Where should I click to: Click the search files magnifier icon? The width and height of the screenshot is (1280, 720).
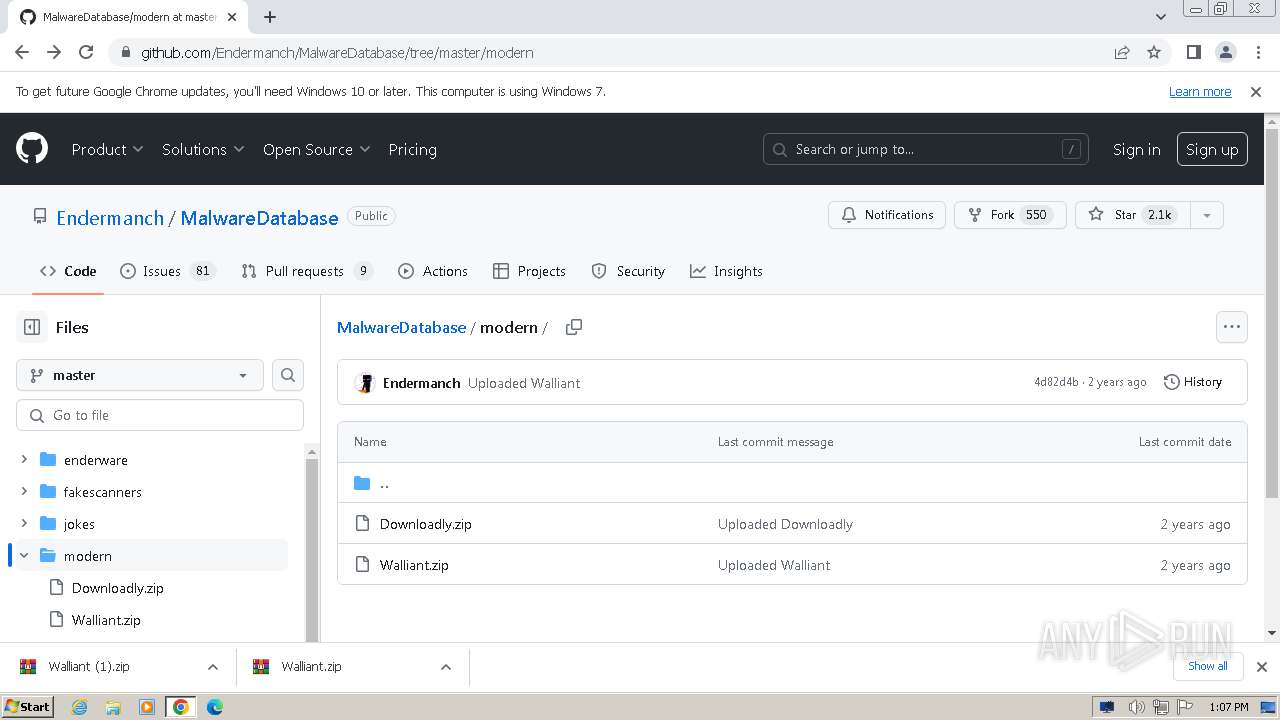[x=288, y=375]
